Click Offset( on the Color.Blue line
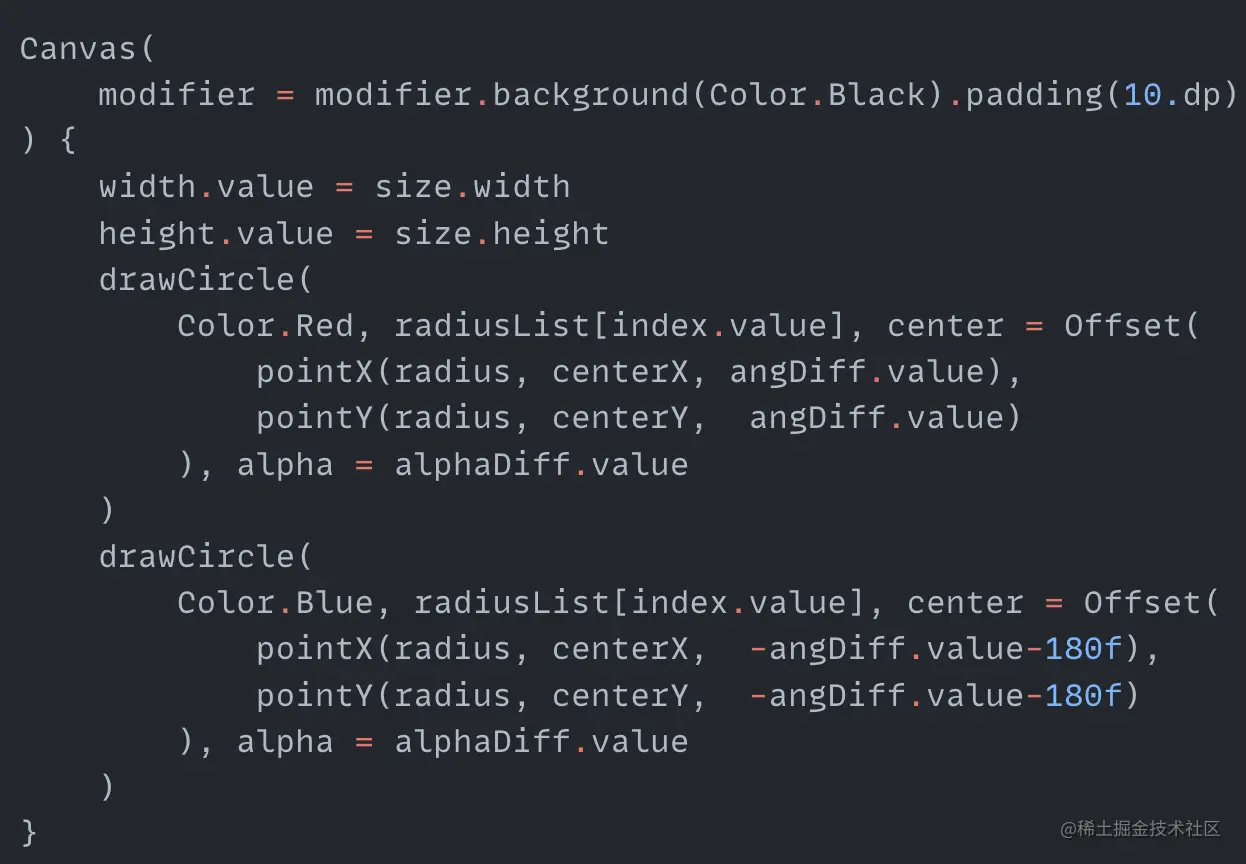The image size is (1246, 864). [1152, 602]
